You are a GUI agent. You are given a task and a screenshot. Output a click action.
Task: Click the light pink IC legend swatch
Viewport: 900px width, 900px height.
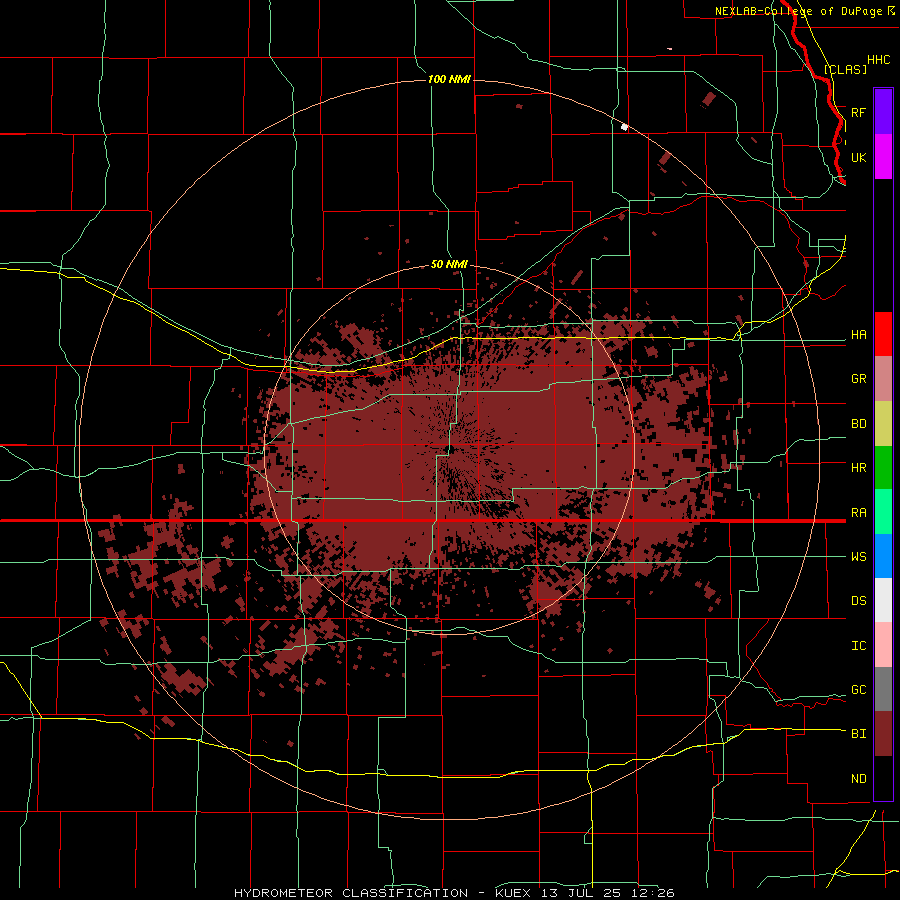click(883, 645)
